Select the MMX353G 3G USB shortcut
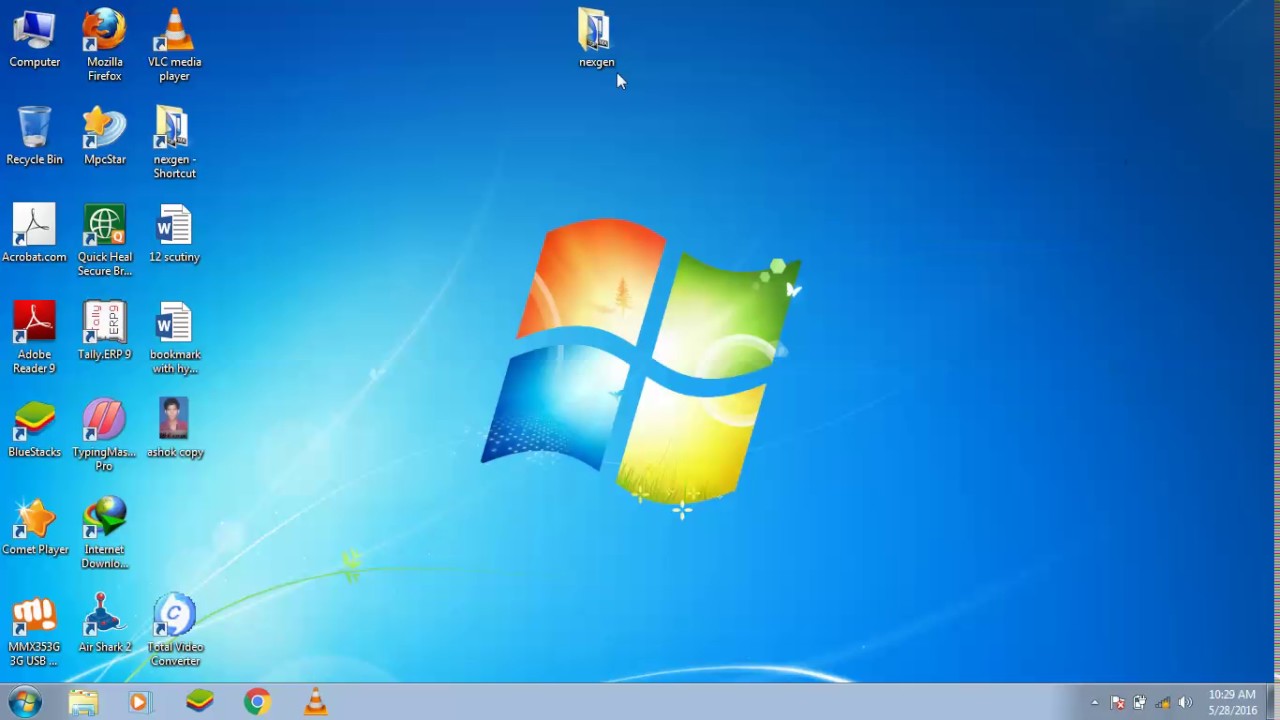The width and height of the screenshot is (1280, 720). [x=34, y=631]
